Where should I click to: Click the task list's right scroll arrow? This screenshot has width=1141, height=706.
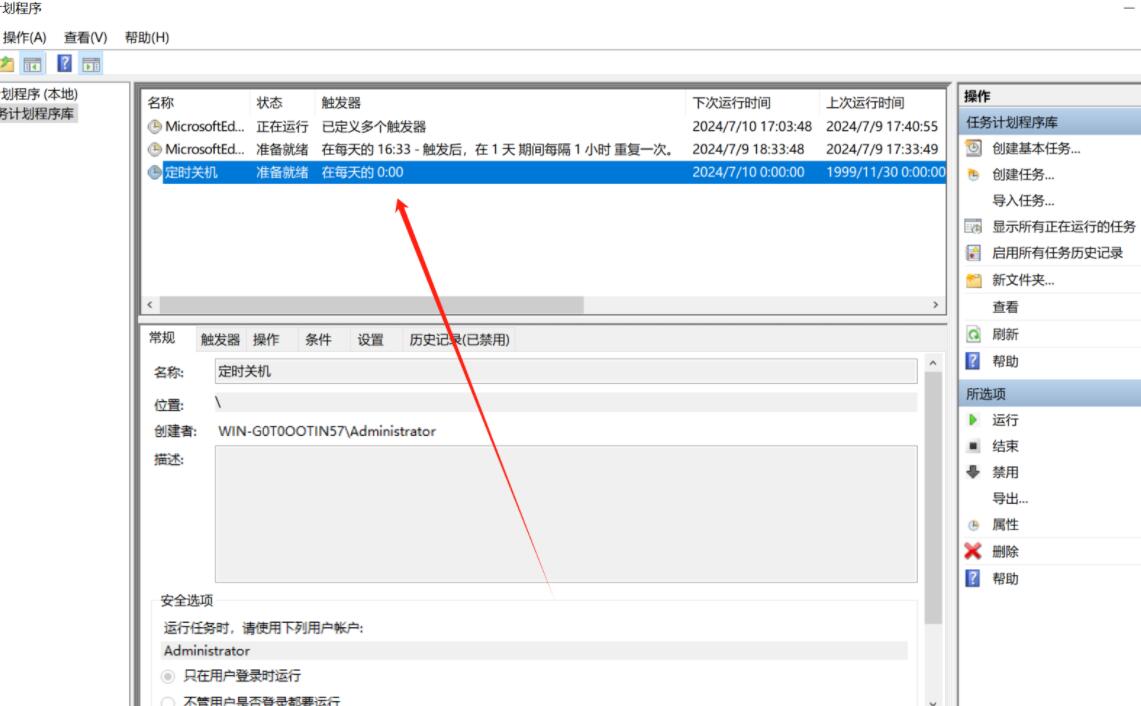pyautogui.click(x=936, y=305)
